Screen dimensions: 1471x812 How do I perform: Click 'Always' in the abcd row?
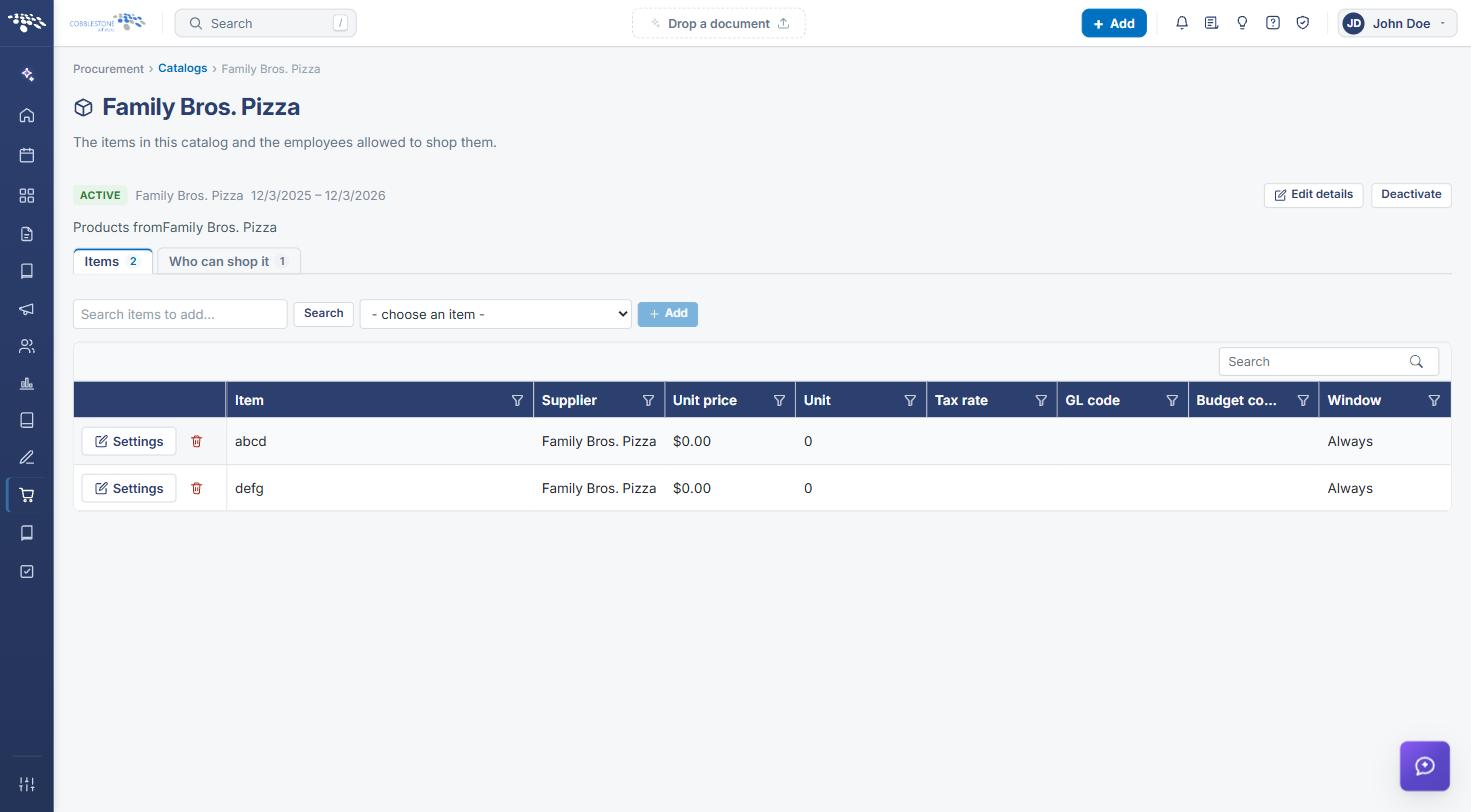point(1350,441)
